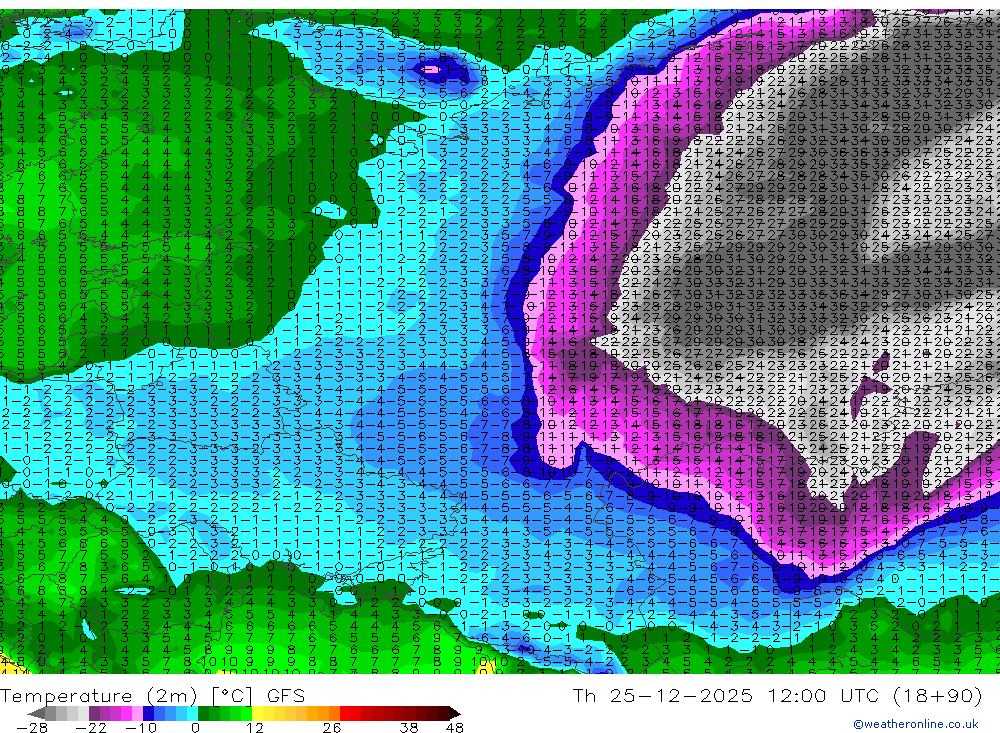Pick the dark green legend swatch just right of 0

pos(203,713)
